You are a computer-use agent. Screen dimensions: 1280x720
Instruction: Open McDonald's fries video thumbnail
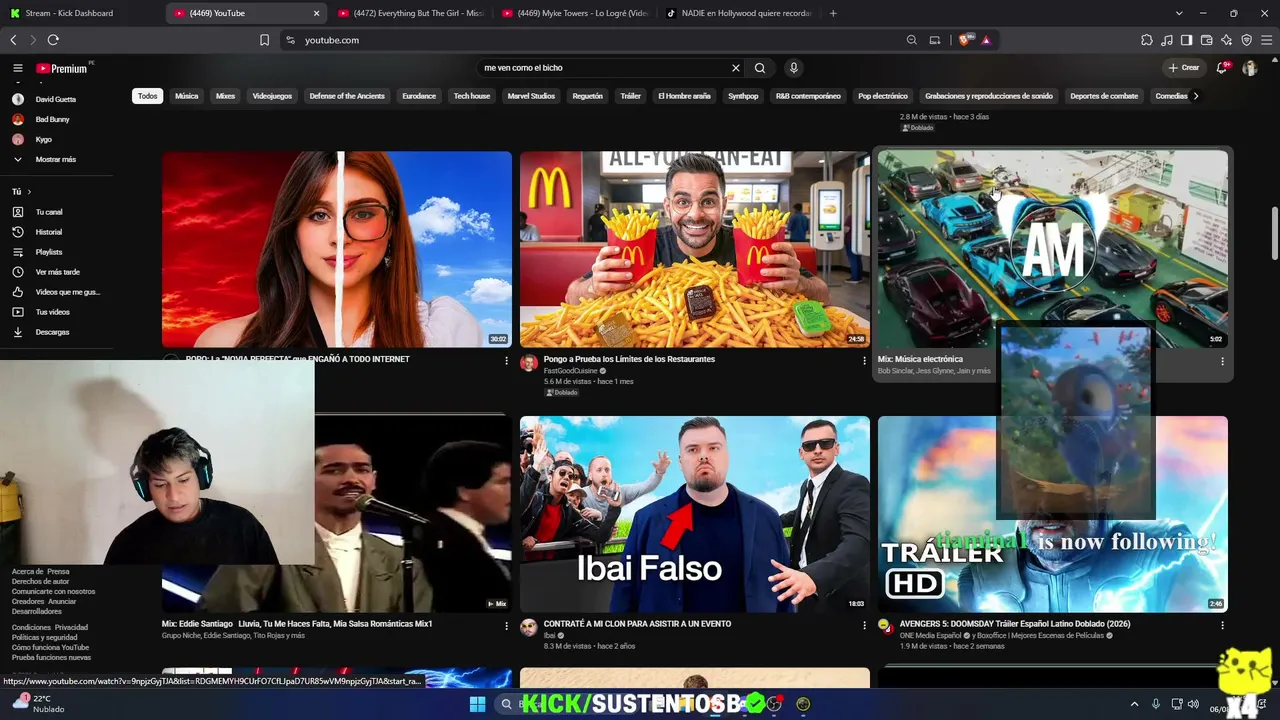point(695,249)
